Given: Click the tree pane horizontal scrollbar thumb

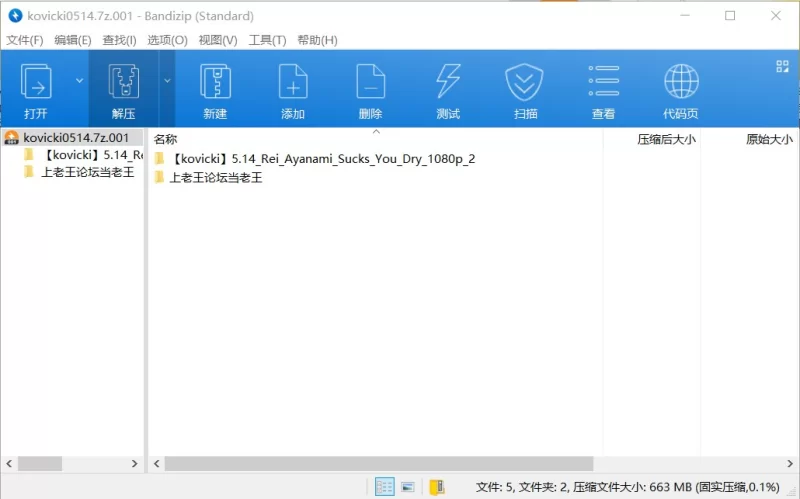Looking at the screenshot, I should [x=40, y=463].
